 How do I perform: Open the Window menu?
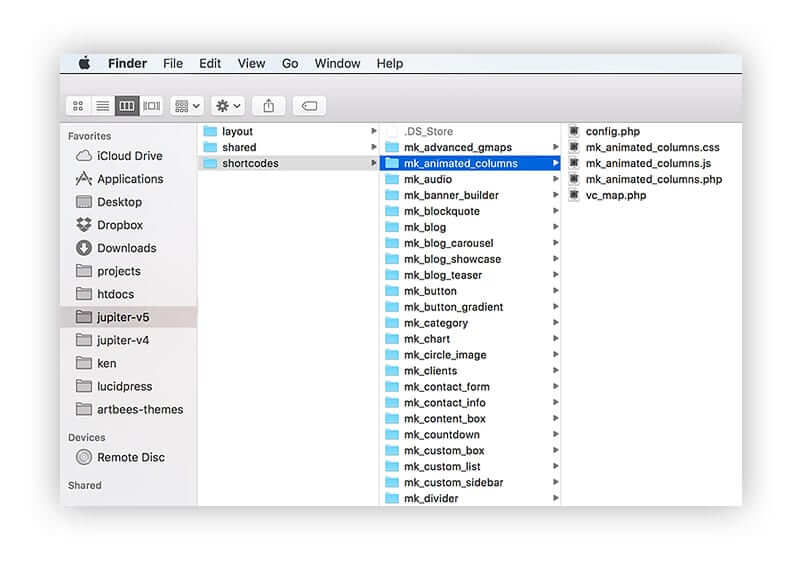(x=337, y=63)
